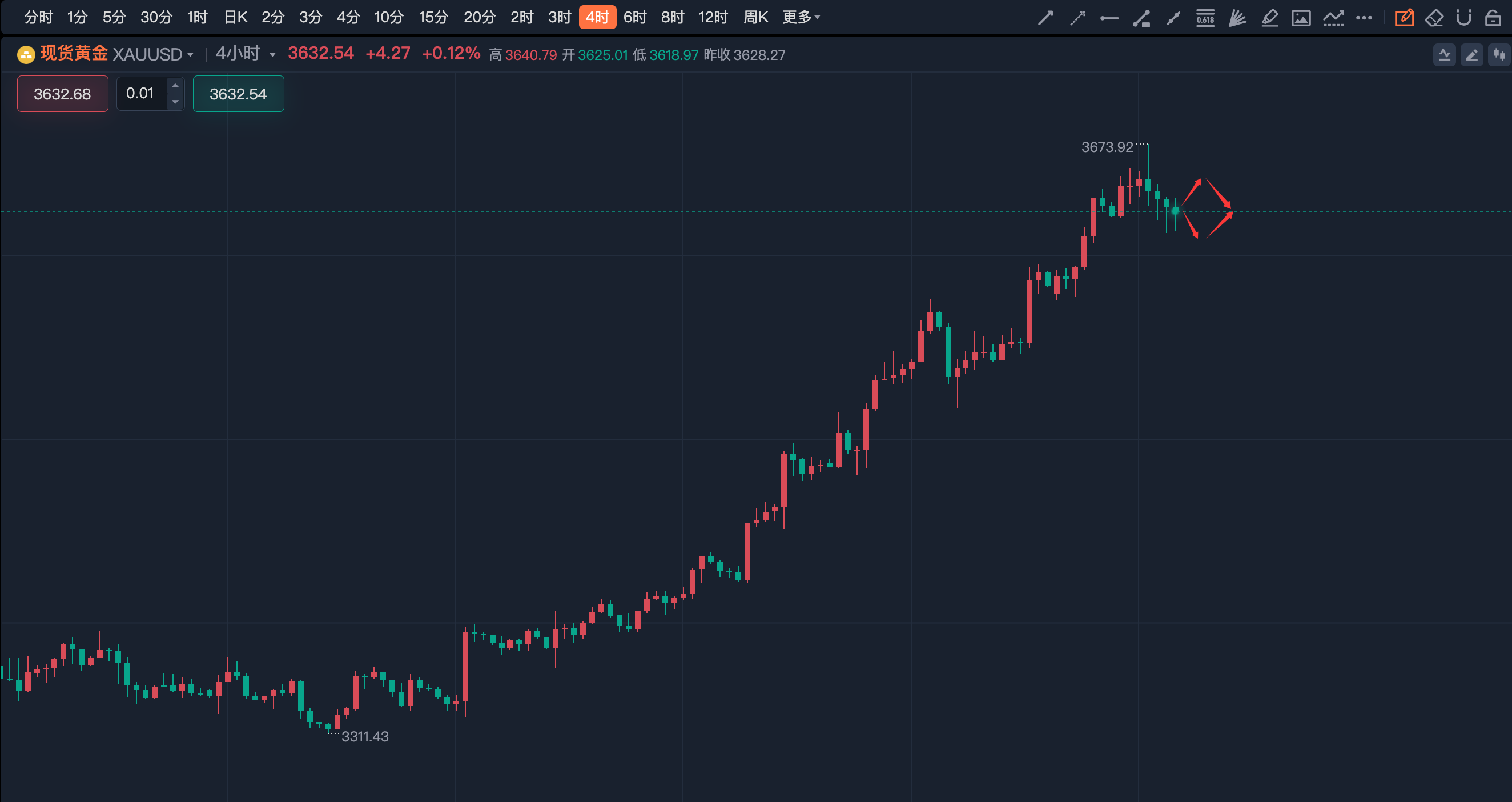Select the Gann fan lines tool
Viewport: 1512px width, 802px height.
[1237, 18]
